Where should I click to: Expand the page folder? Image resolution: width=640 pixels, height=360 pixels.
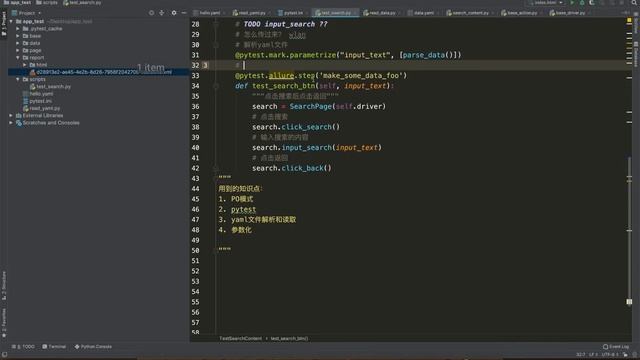click(18, 51)
